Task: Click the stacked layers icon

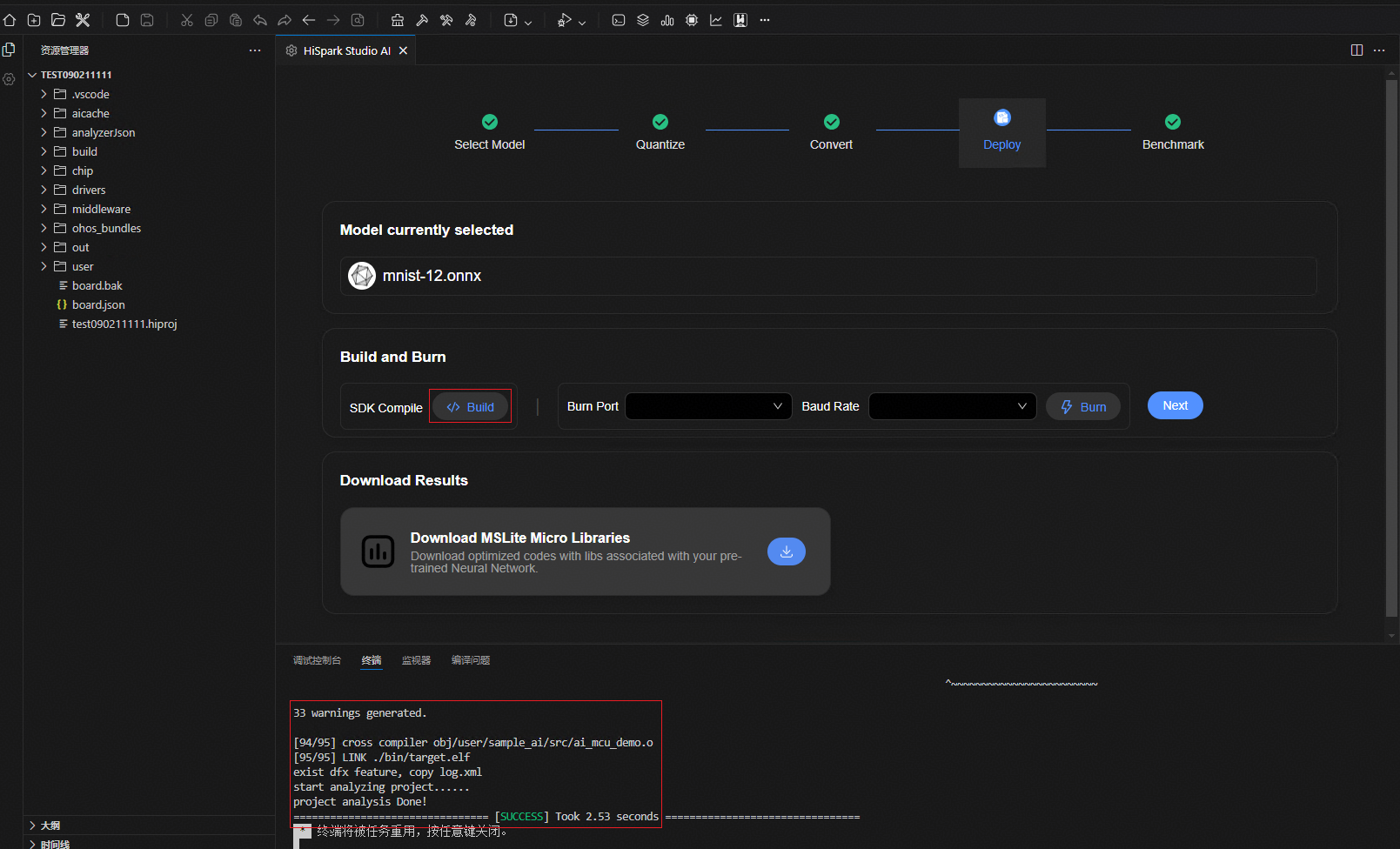Action: [x=643, y=20]
